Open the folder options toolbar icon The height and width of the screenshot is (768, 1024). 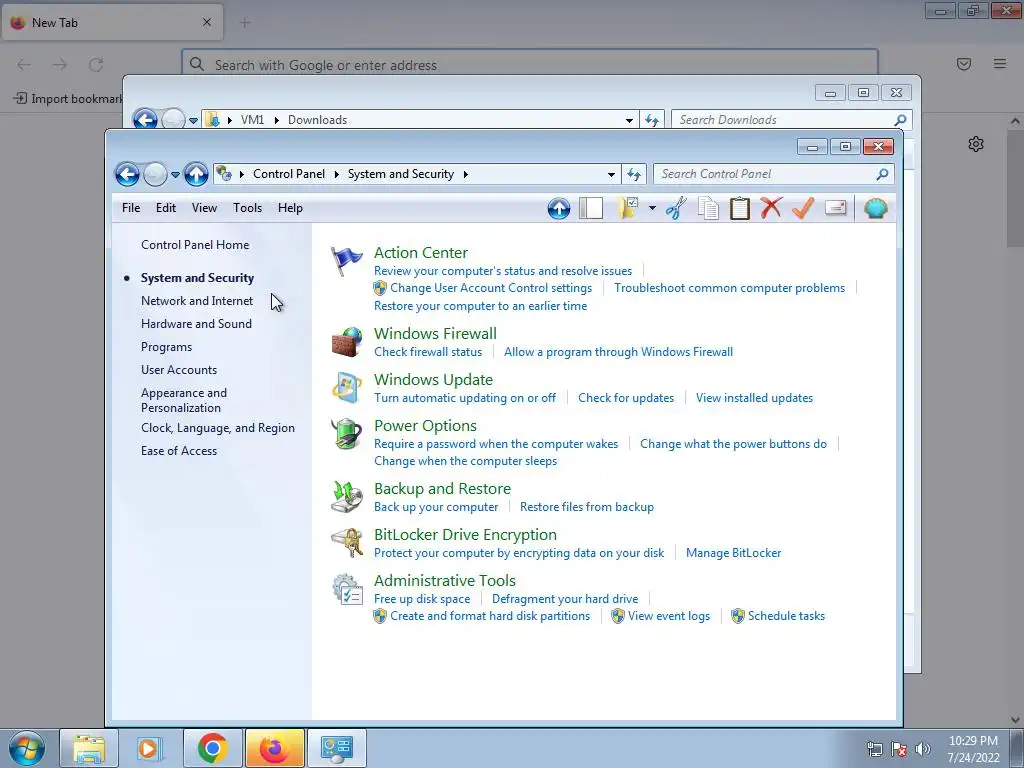pos(628,208)
